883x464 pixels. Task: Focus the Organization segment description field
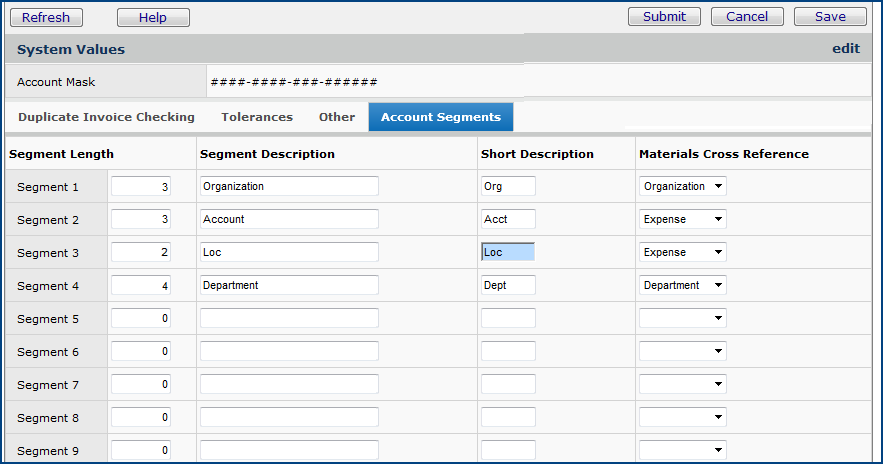coord(289,186)
